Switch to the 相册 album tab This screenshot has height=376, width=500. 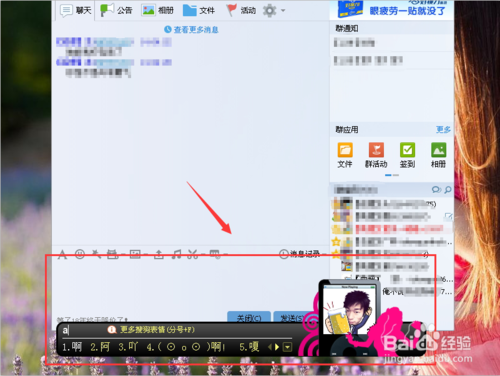click(158, 10)
